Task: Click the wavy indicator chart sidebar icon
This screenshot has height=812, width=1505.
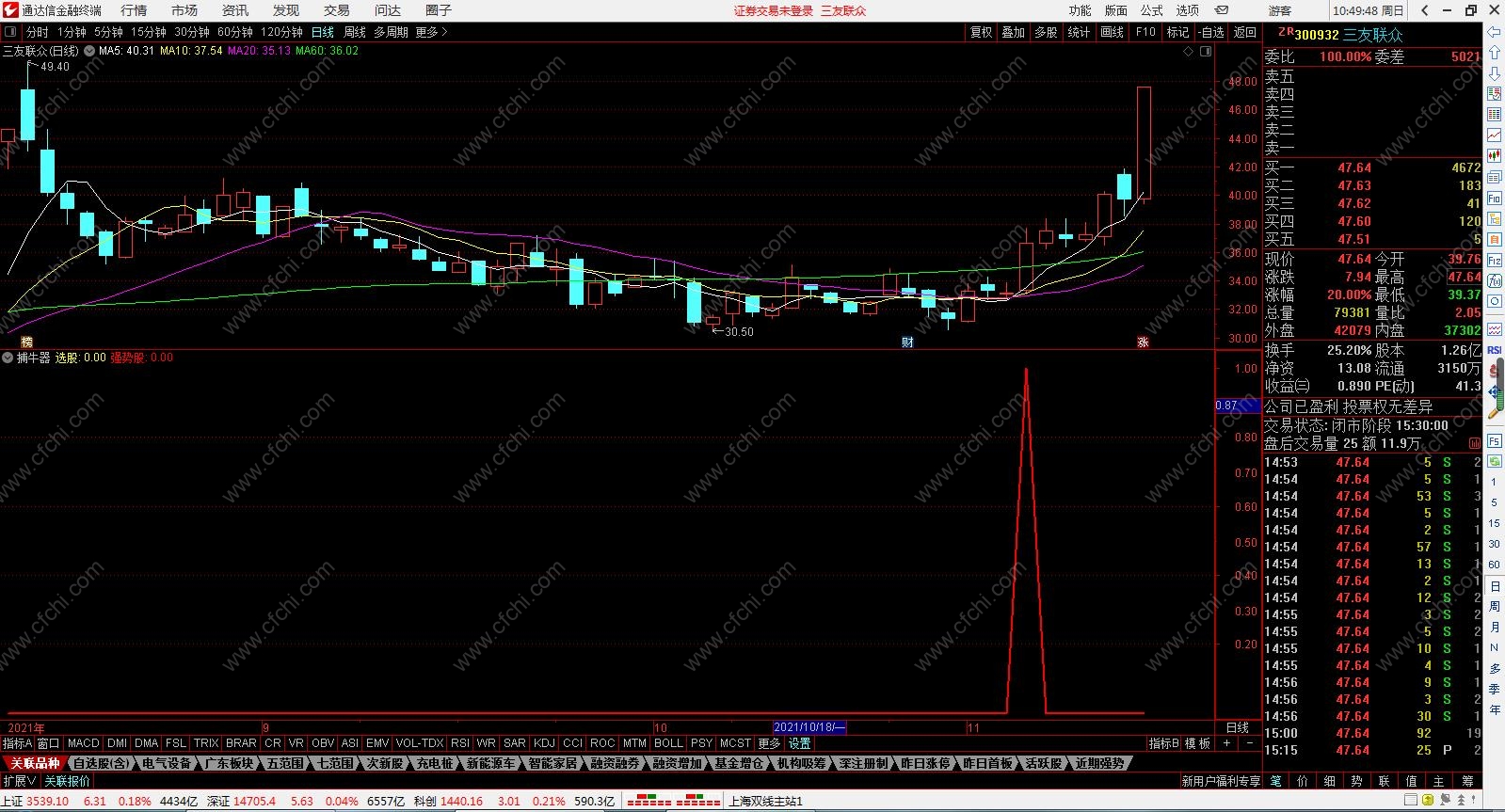Action: coord(1494,329)
